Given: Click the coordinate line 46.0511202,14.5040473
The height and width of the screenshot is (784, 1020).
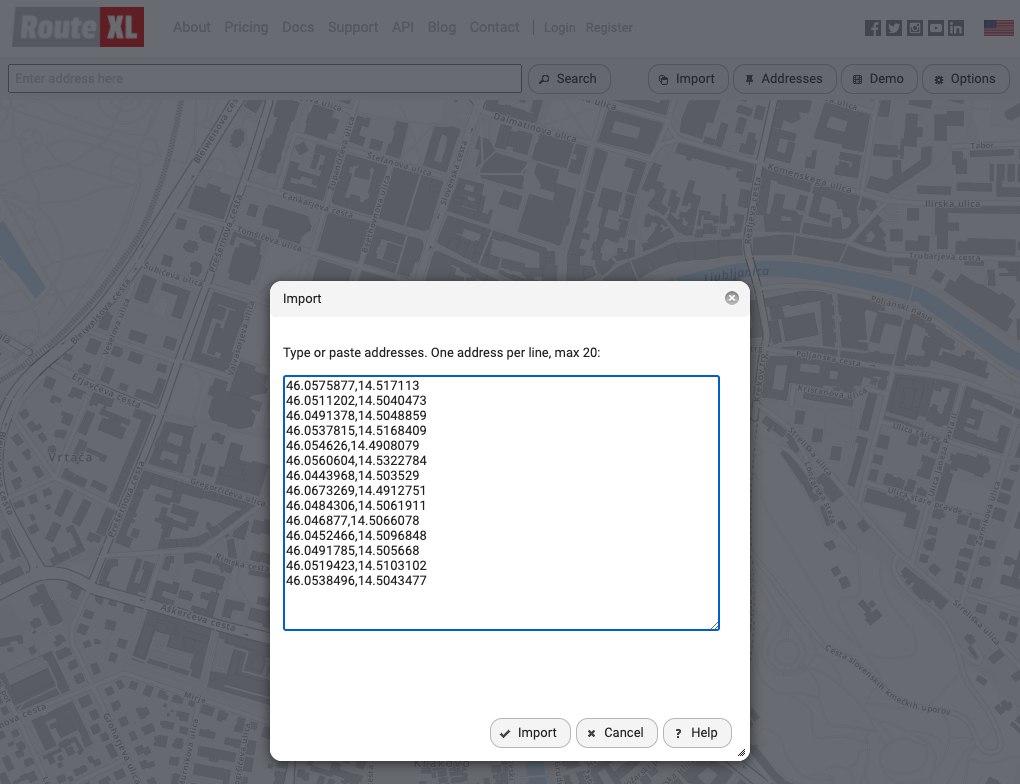Looking at the screenshot, I should pyautogui.click(x=356, y=401).
